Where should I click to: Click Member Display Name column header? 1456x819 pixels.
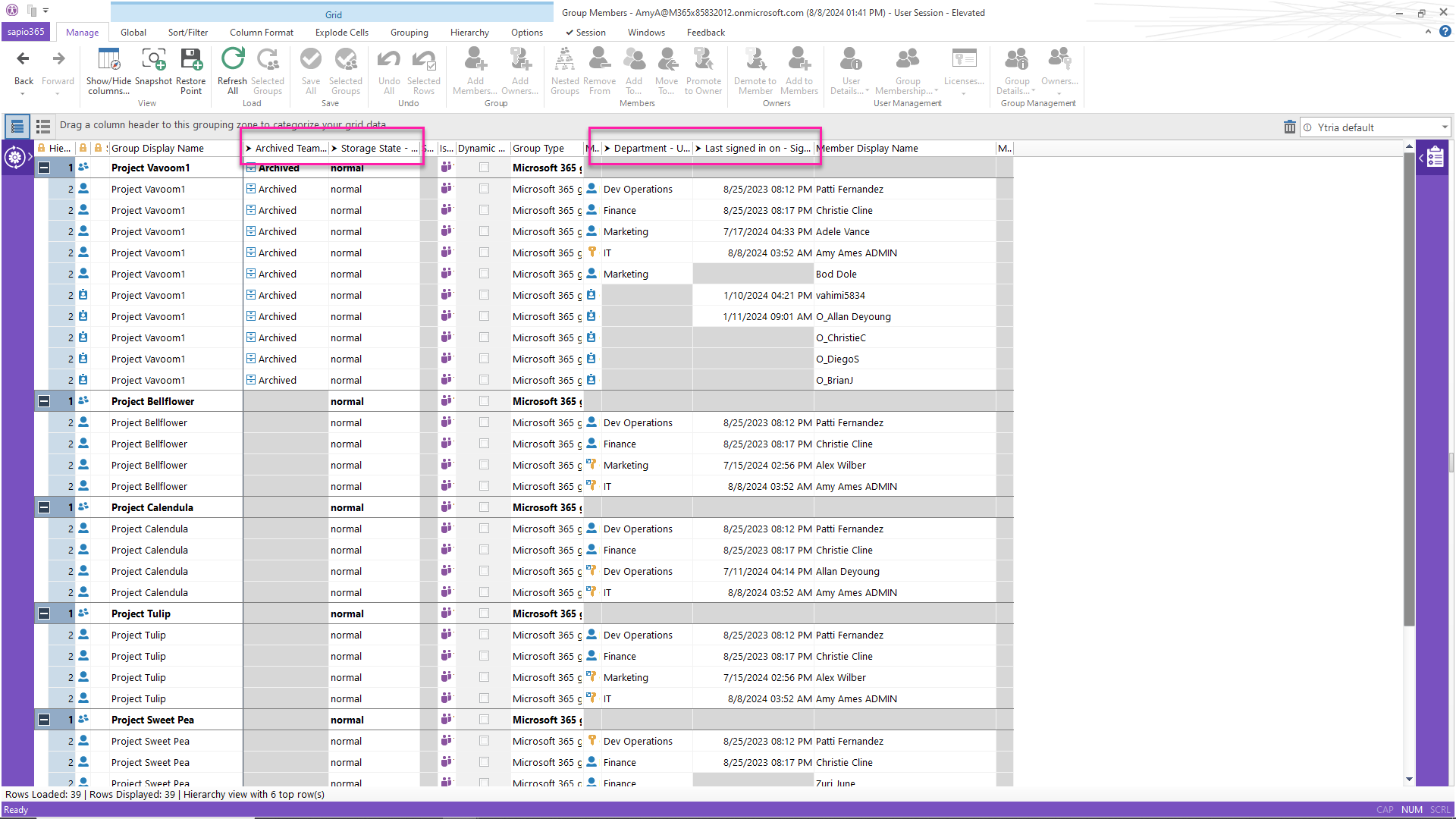click(905, 149)
